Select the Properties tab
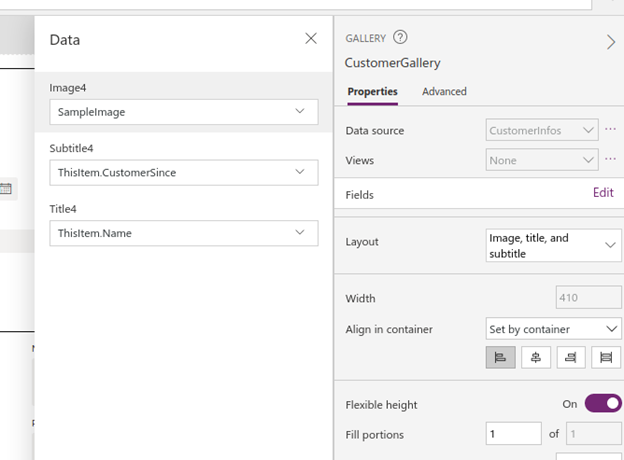 (372, 92)
